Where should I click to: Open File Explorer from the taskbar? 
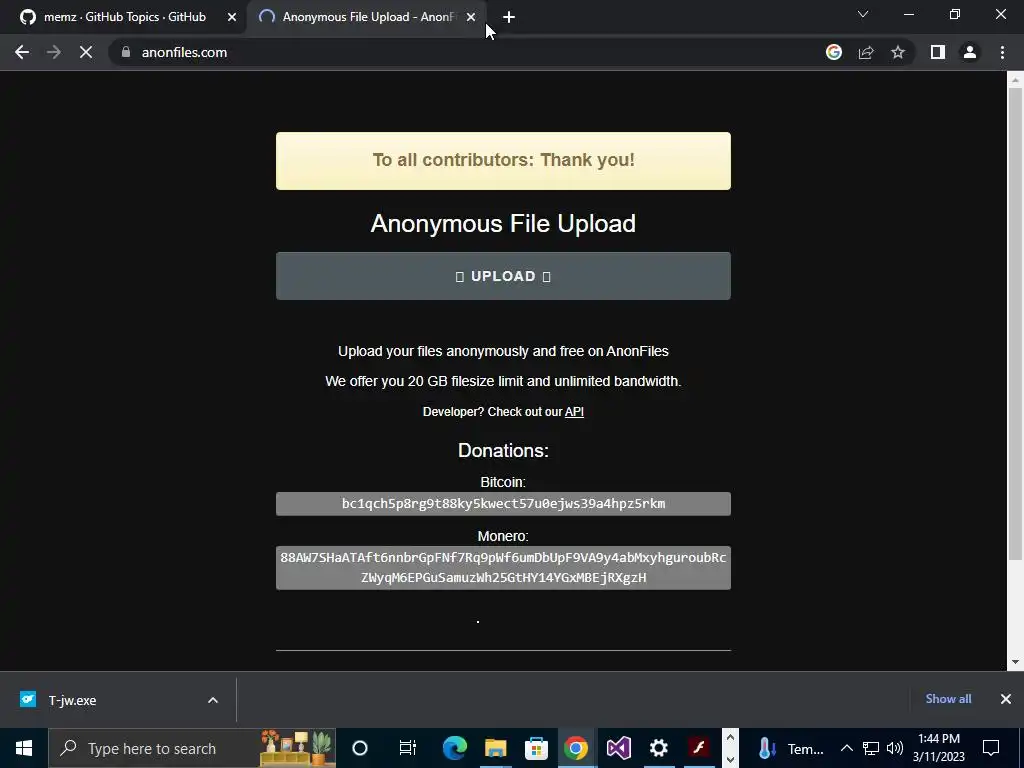496,748
